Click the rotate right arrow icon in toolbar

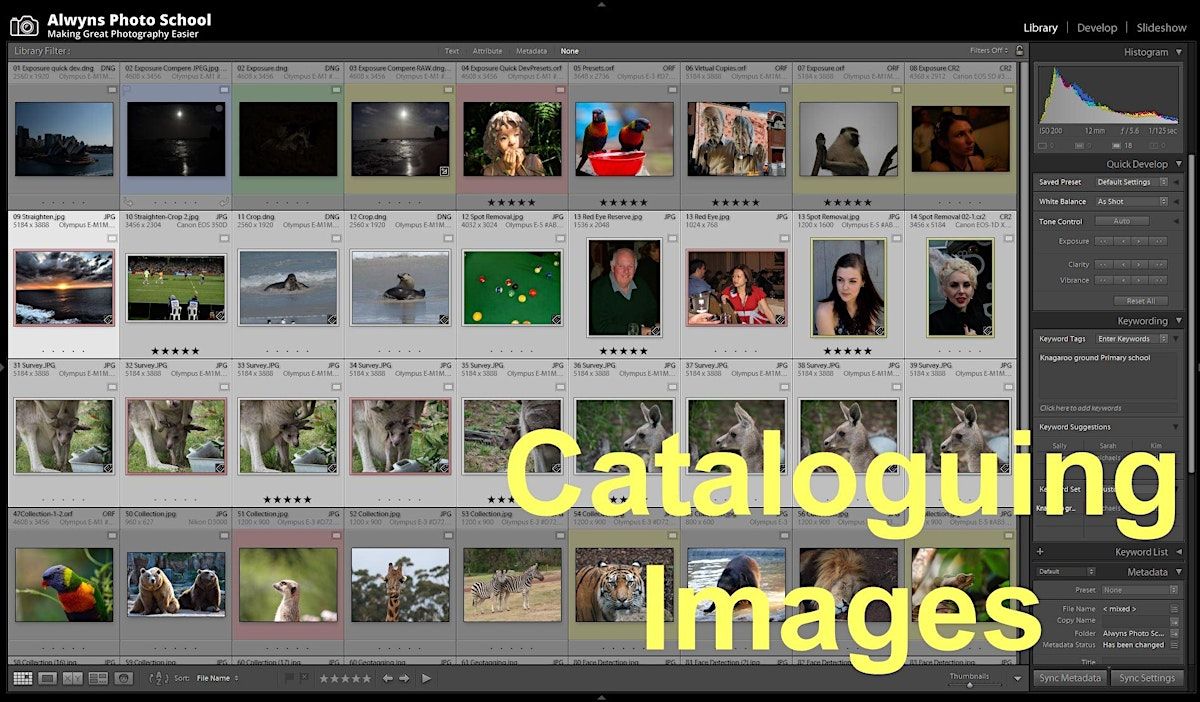[x=404, y=678]
